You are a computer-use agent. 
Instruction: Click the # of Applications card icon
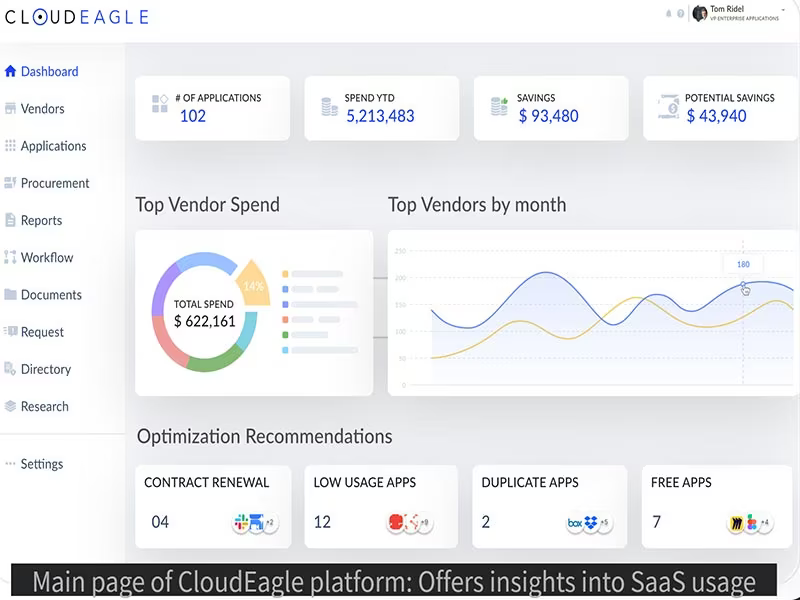point(160,104)
